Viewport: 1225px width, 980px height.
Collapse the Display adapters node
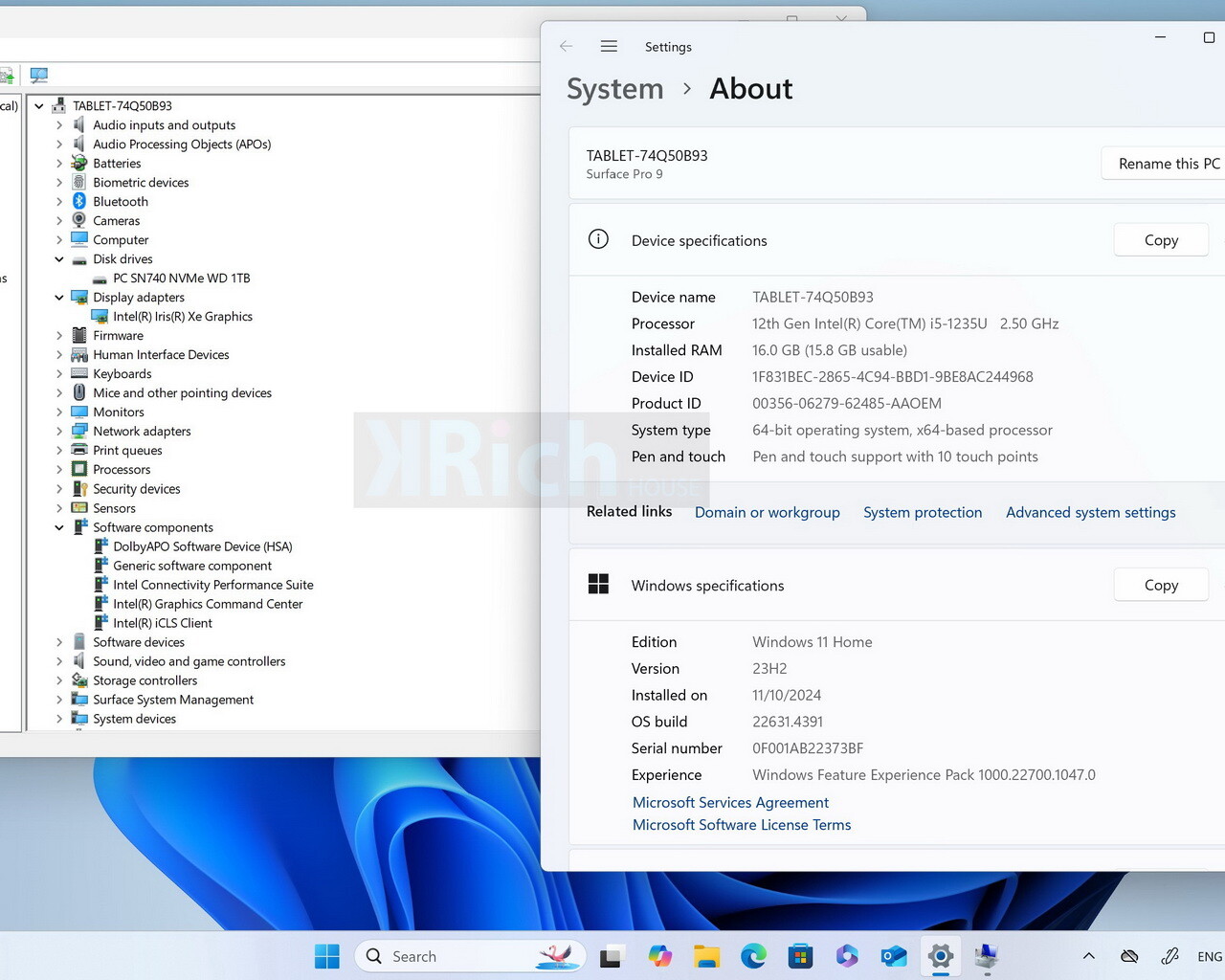point(59,297)
